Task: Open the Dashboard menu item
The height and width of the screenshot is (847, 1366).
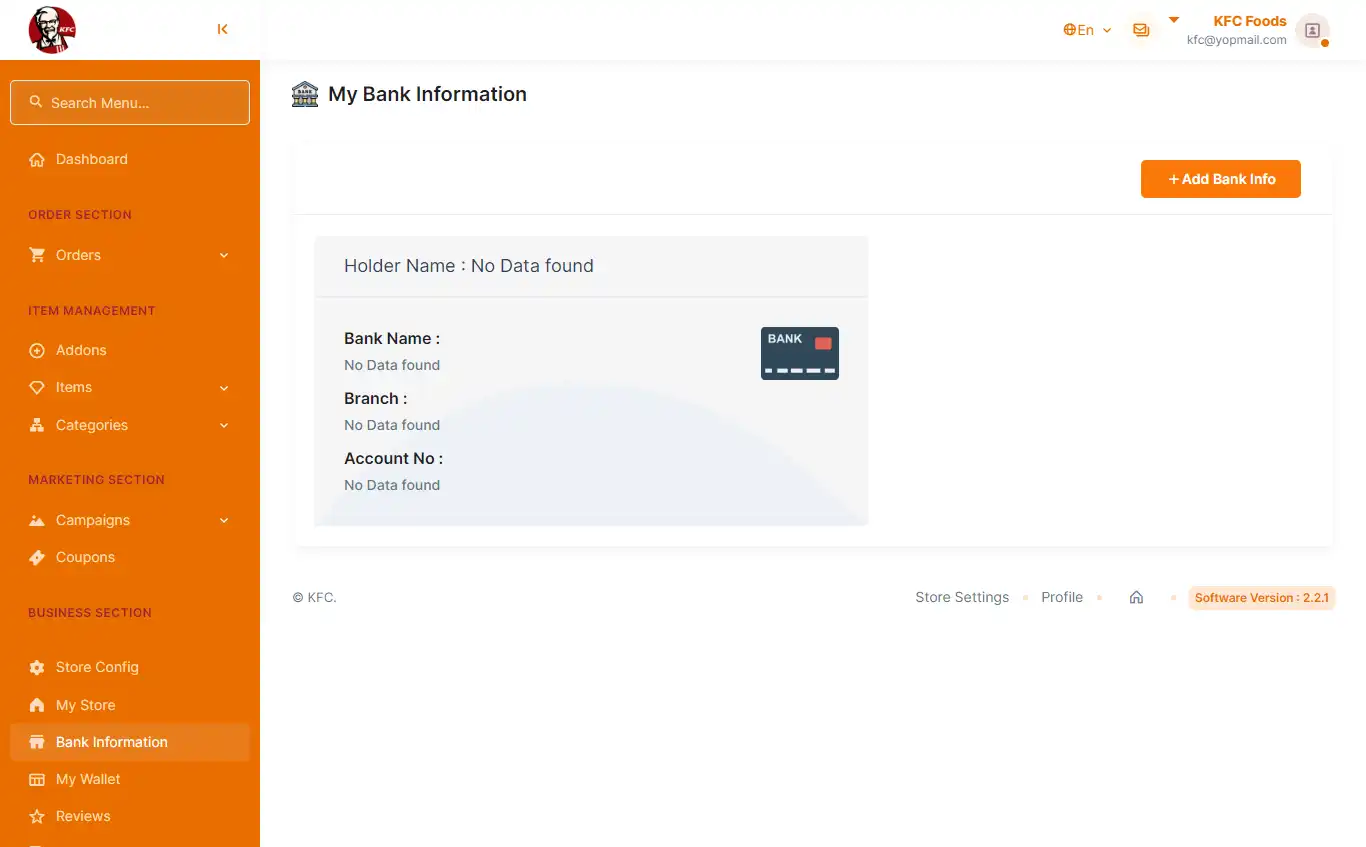Action: [x=91, y=159]
